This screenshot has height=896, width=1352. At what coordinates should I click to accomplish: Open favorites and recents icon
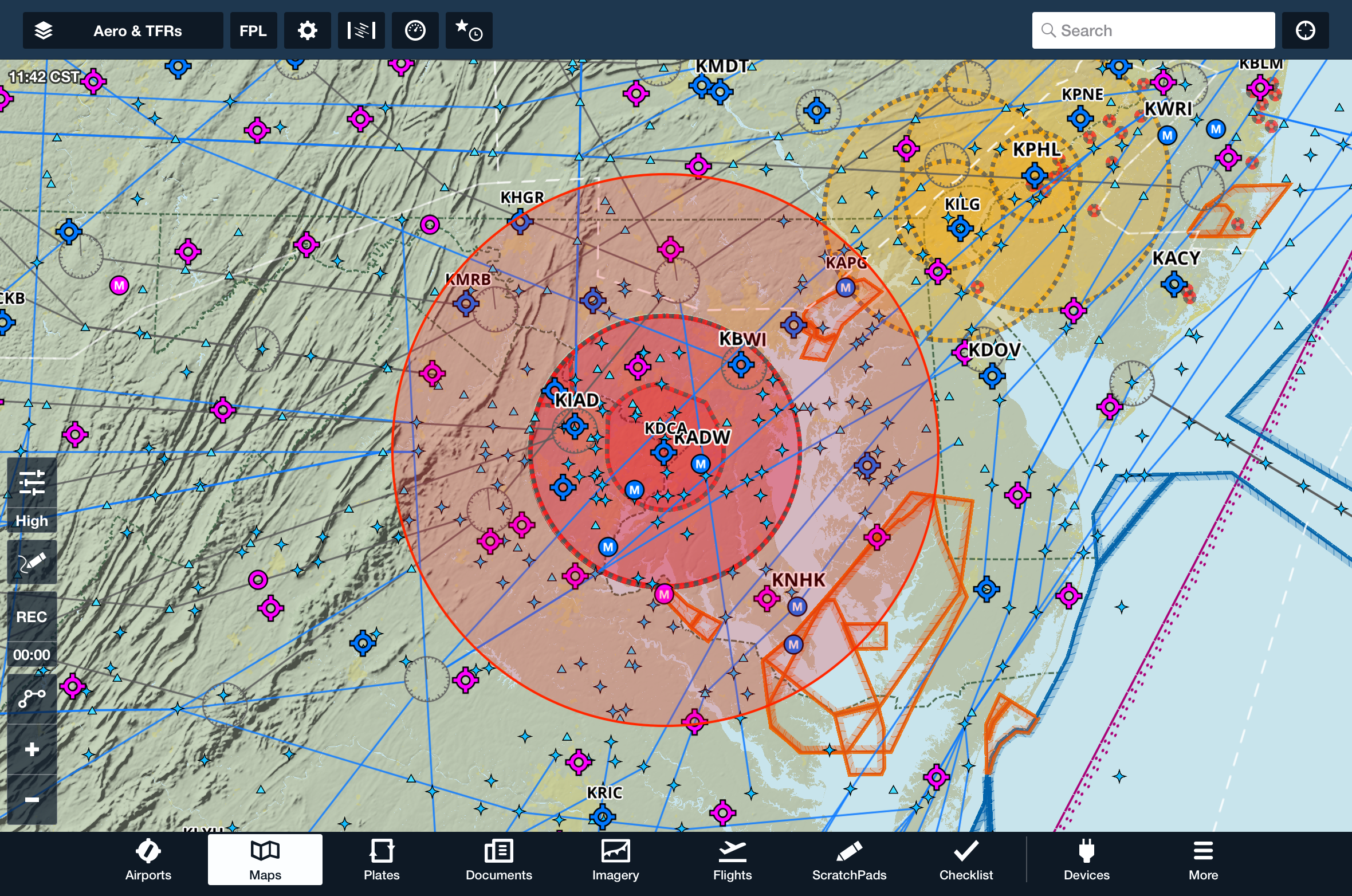click(x=469, y=30)
